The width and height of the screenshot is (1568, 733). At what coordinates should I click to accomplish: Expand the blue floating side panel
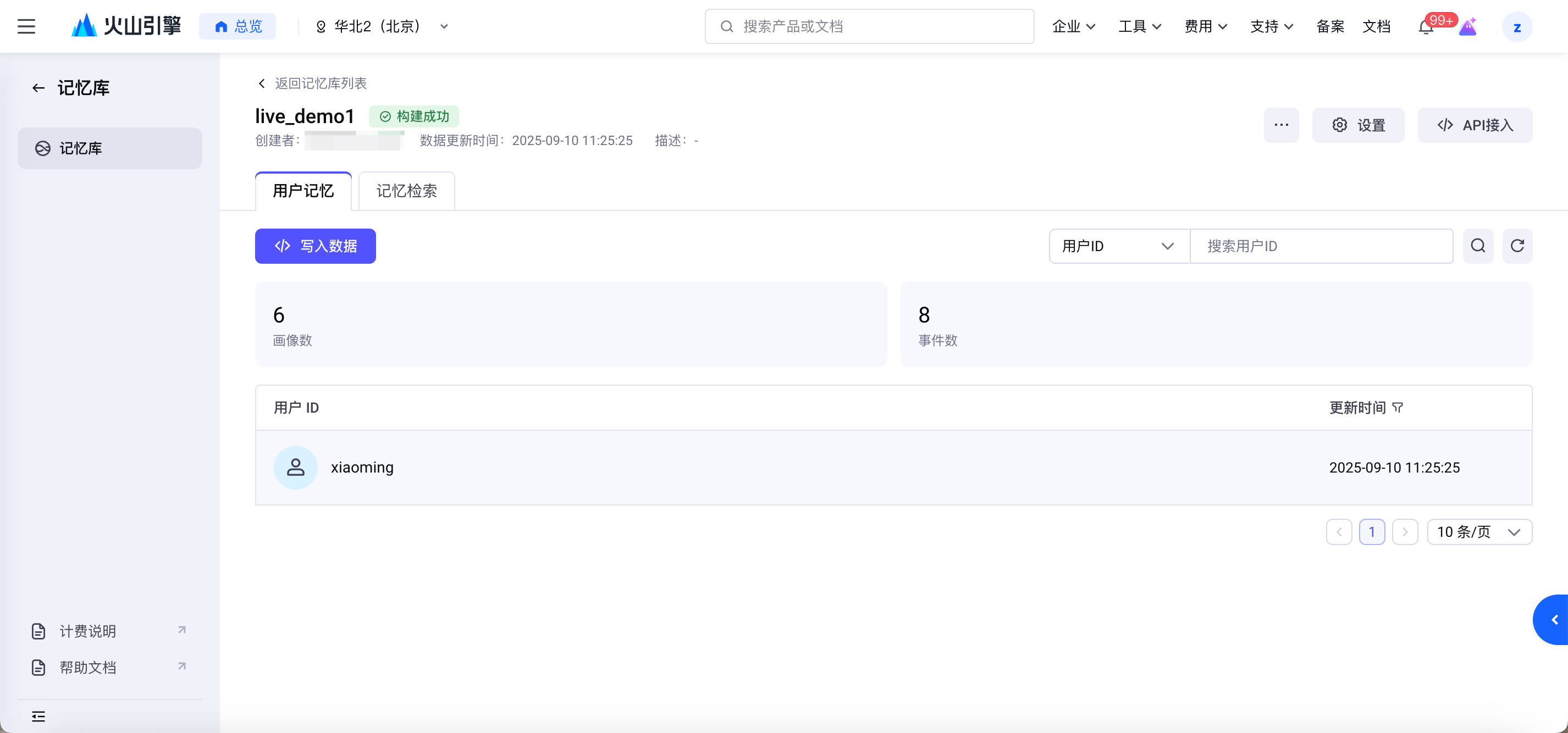1554,619
